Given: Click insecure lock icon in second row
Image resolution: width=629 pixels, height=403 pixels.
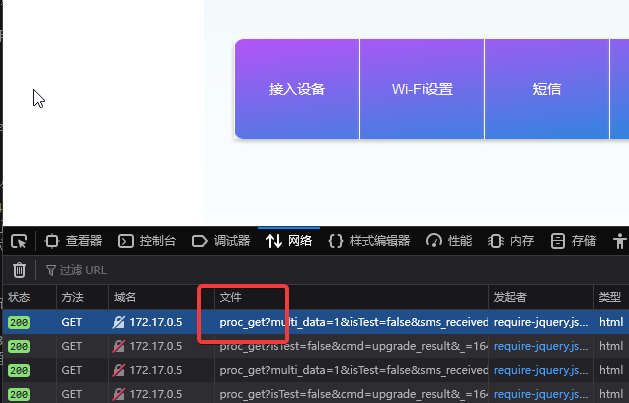Looking at the screenshot, I should 118,346.
